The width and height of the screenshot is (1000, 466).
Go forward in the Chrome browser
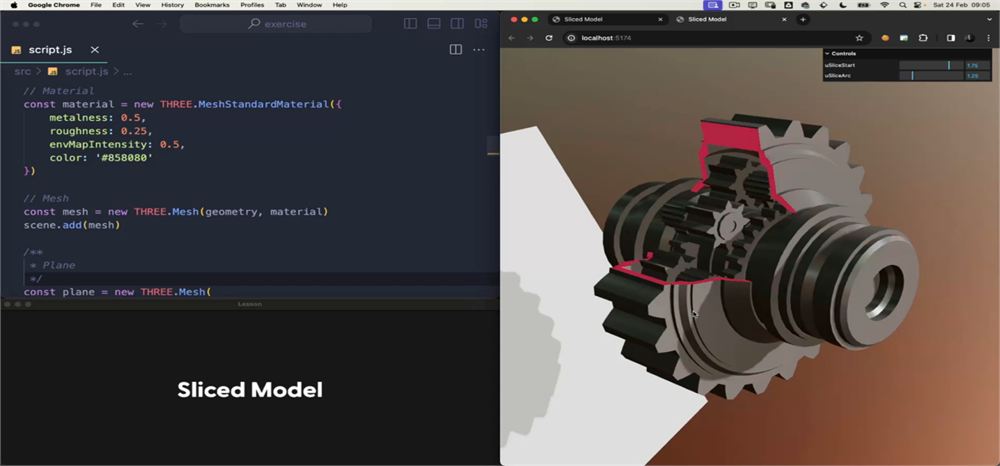point(529,38)
